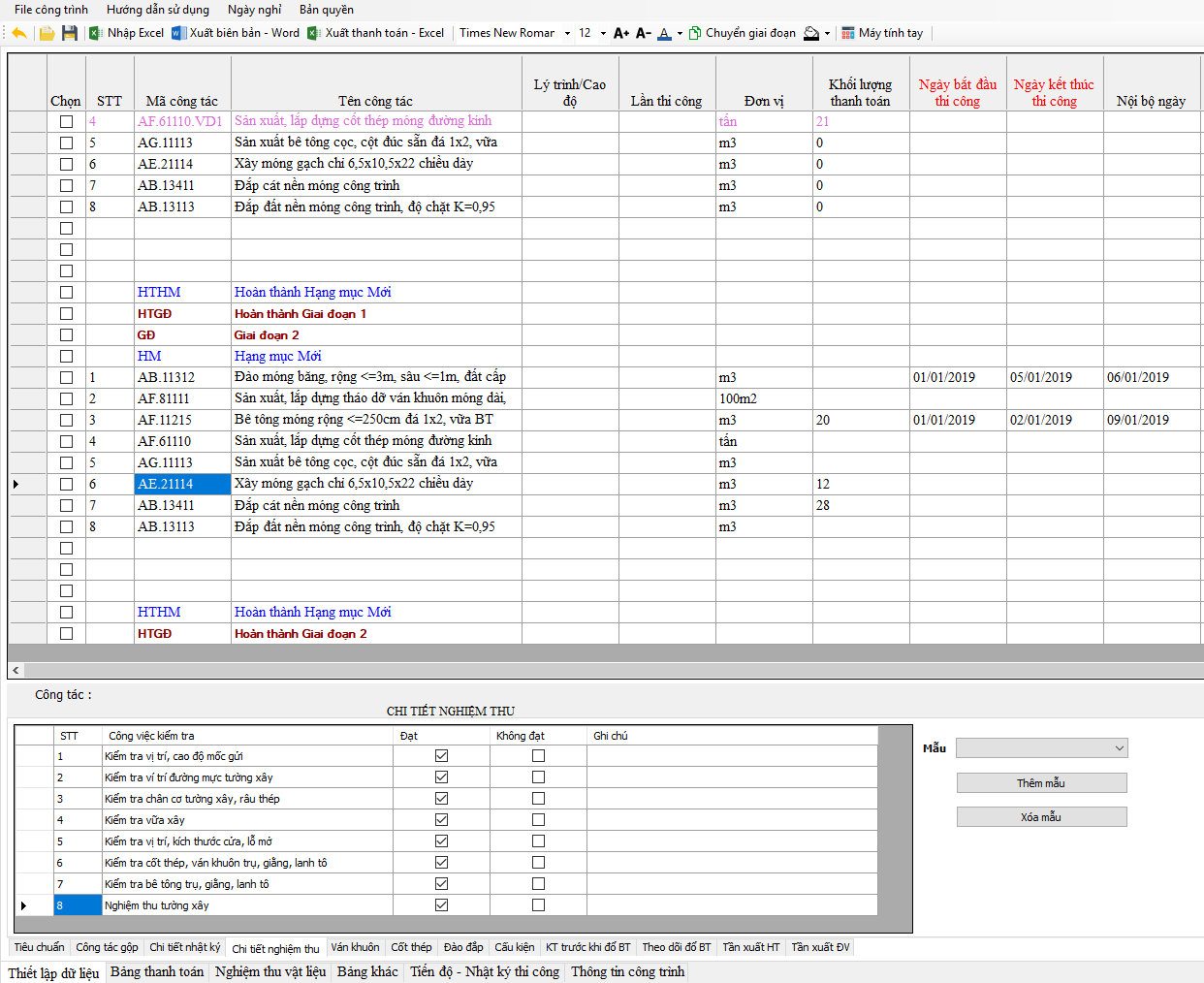Open the File công trình menu
Screen dimensions: 1204x983
point(50,10)
